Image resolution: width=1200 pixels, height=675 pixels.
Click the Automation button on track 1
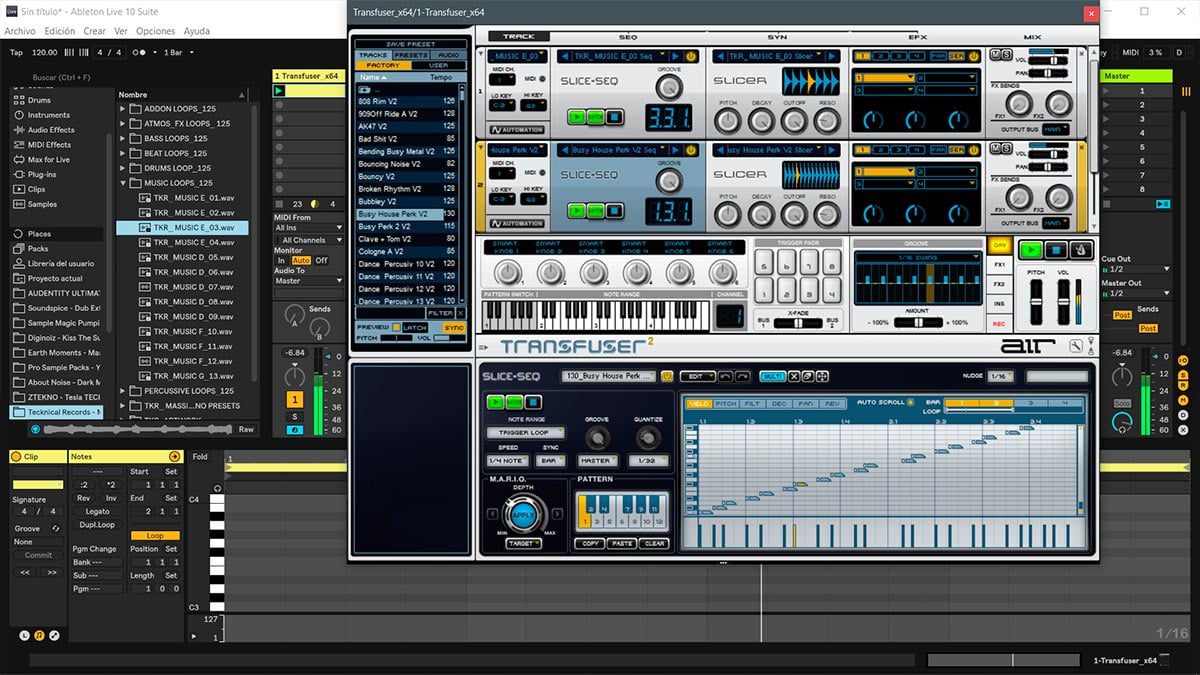click(x=517, y=130)
